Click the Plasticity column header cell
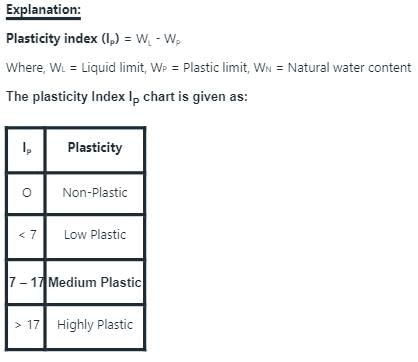Viewport: 418px width, 362px height. tap(95, 149)
